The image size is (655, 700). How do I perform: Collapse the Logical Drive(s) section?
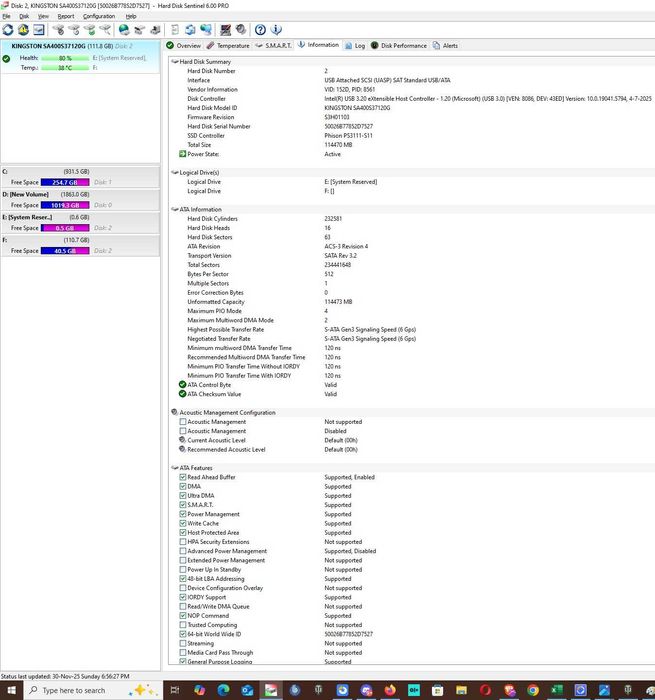[175, 172]
